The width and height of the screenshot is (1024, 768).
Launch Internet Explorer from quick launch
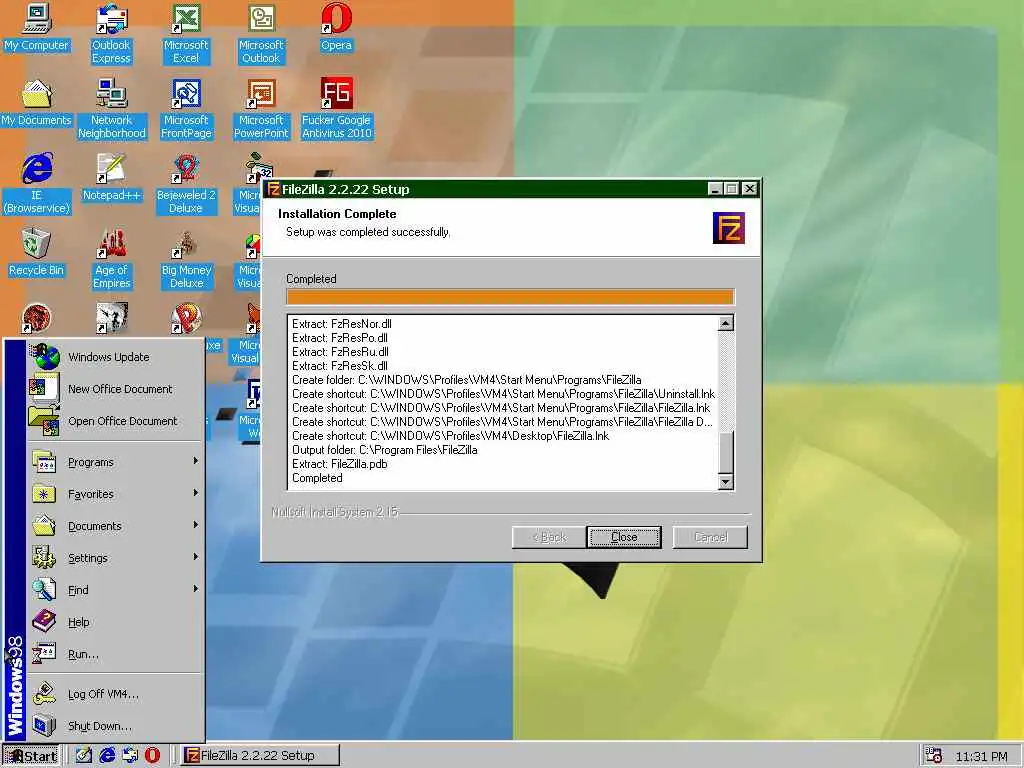pyautogui.click(x=106, y=755)
